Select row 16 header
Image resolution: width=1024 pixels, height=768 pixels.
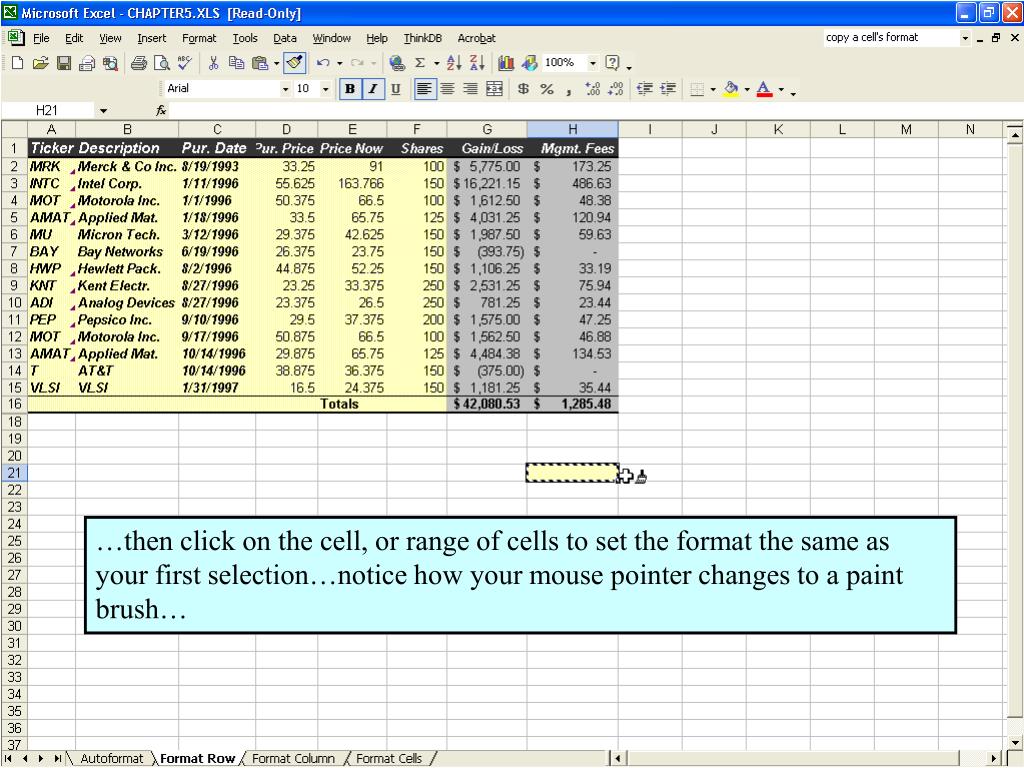14,404
